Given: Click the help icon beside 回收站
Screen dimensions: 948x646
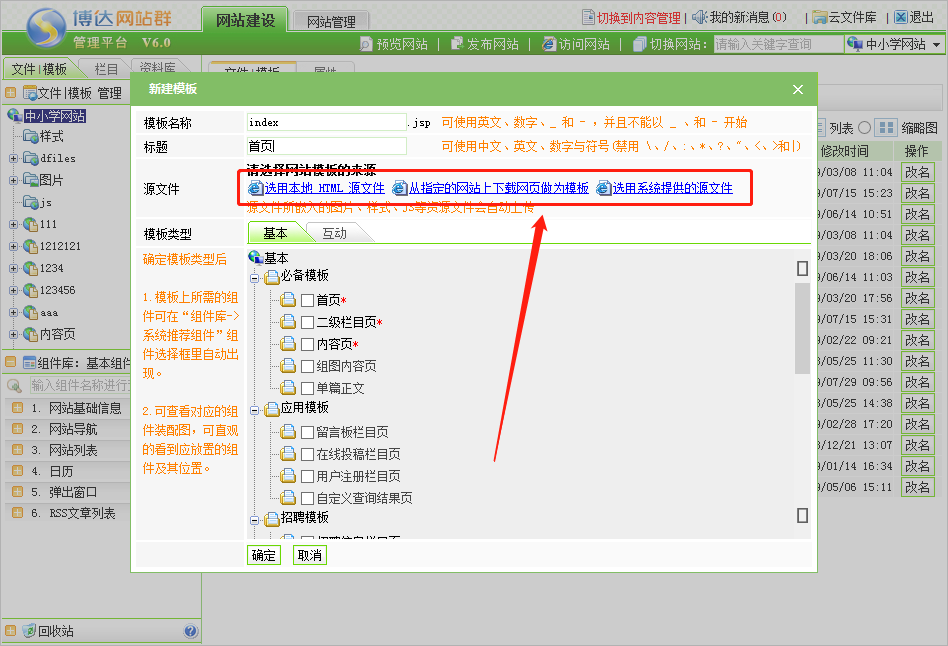Looking at the screenshot, I should tap(190, 631).
